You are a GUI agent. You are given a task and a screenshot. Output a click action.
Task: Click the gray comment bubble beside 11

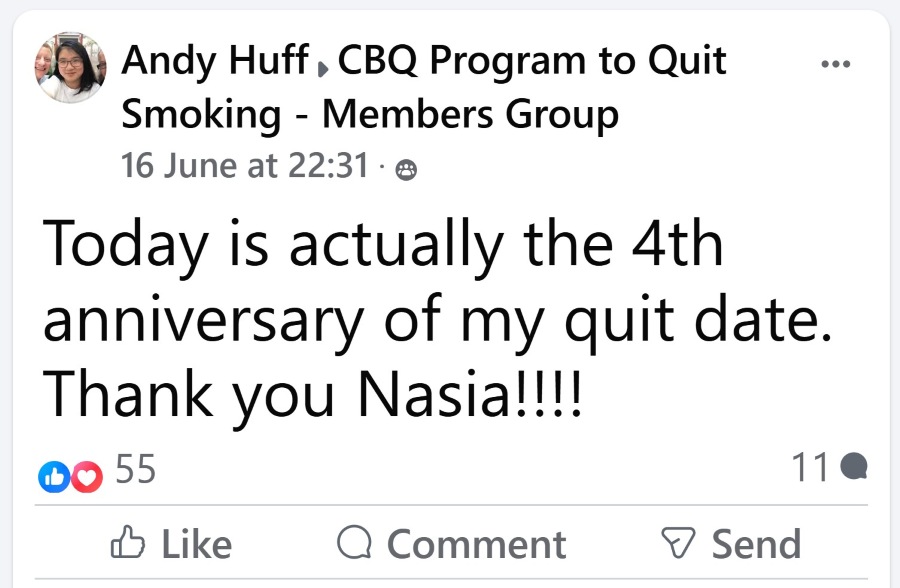click(854, 467)
